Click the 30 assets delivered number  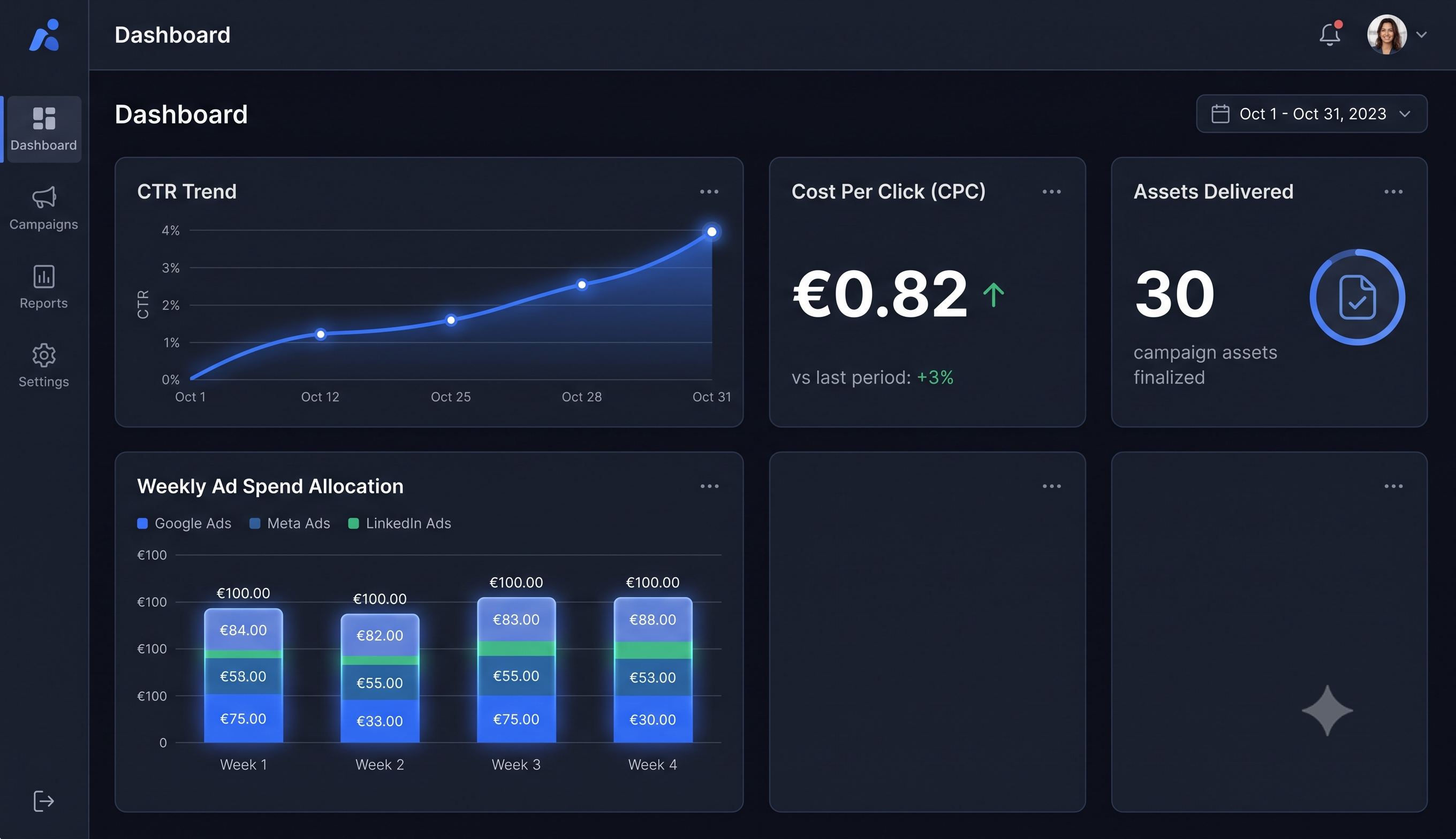(1175, 294)
